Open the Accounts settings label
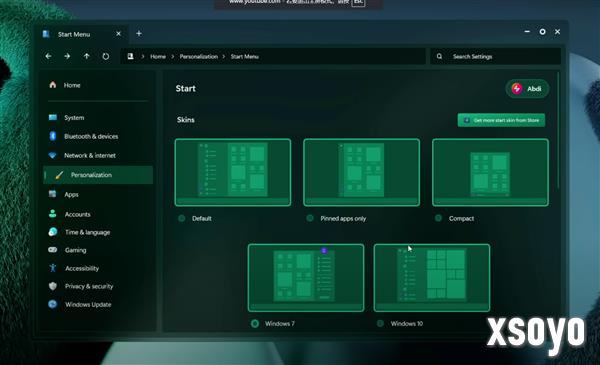 (x=78, y=214)
